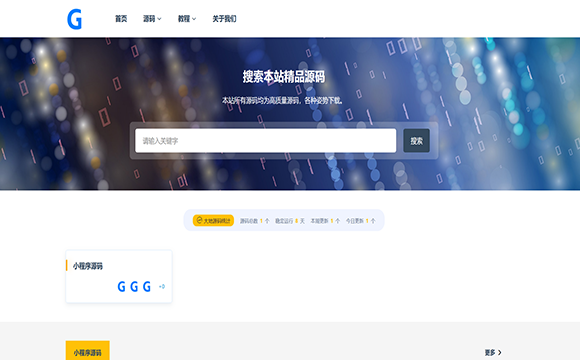Open the 小程序源码 category card title
580x360 pixels.
point(88,266)
